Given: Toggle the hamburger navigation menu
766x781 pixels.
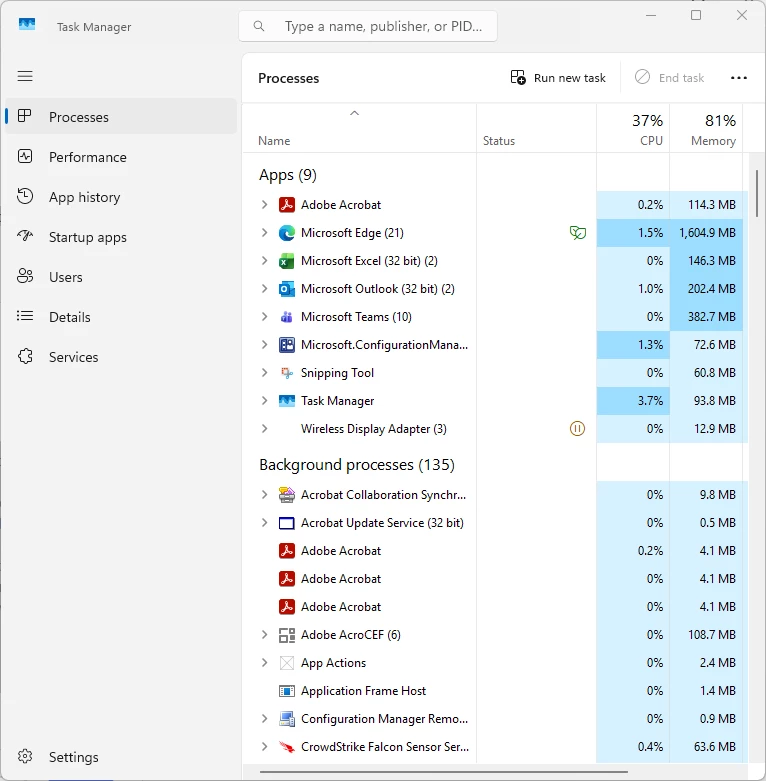Looking at the screenshot, I should (25, 76).
